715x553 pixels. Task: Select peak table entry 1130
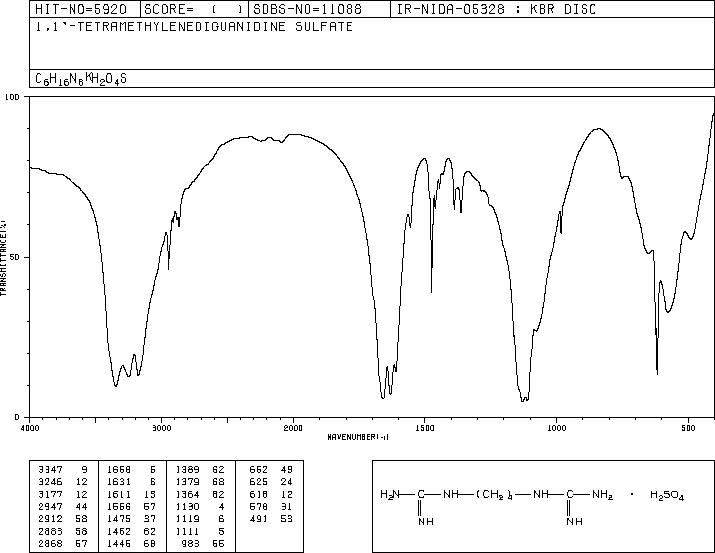tap(187, 506)
